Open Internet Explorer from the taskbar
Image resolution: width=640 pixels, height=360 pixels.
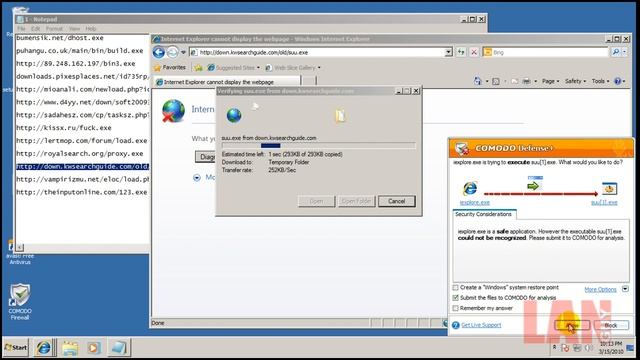pos(43,348)
